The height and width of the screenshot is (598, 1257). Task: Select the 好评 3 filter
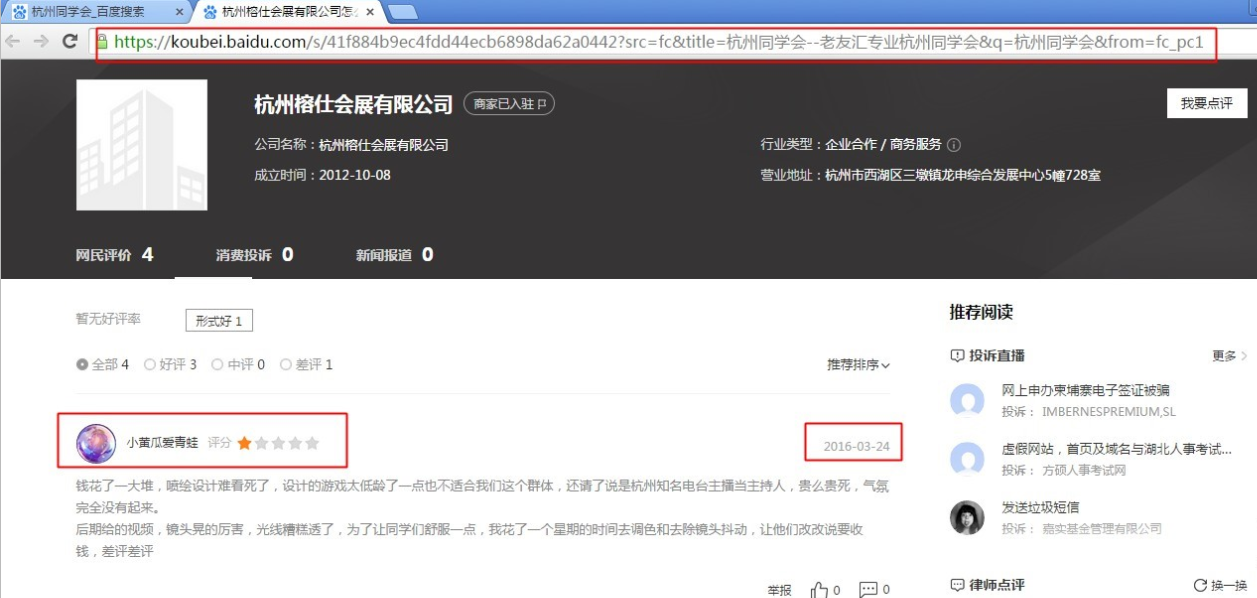(171, 365)
